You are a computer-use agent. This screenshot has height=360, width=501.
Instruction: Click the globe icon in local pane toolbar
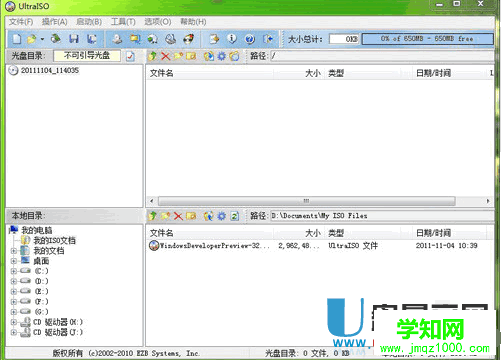(209, 216)
